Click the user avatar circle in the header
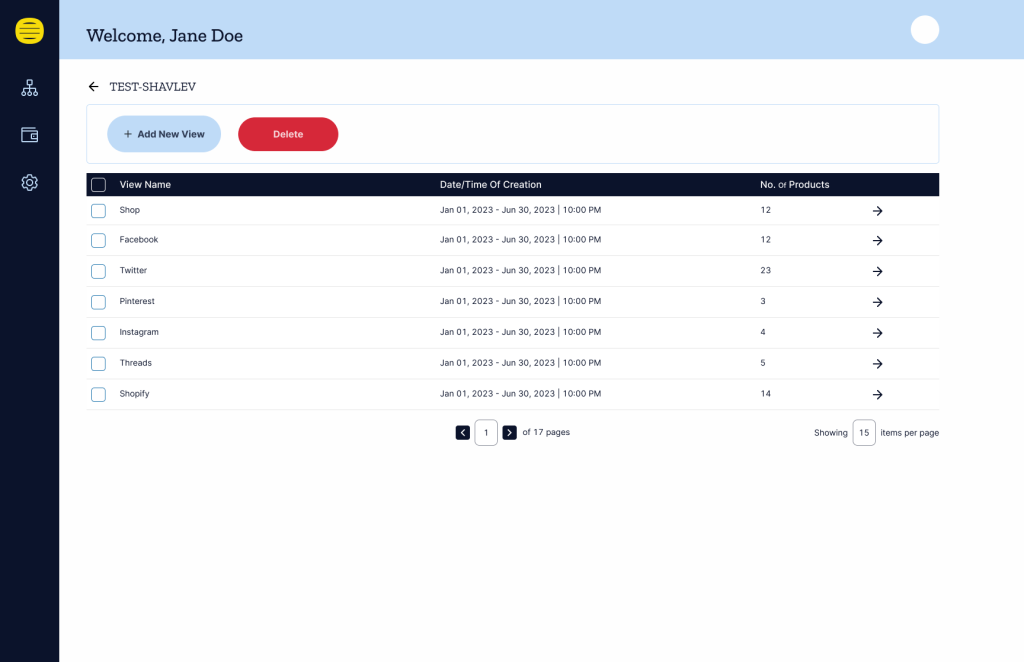The width and height of the screenshot is (1024, 662). tap(924, 30)
